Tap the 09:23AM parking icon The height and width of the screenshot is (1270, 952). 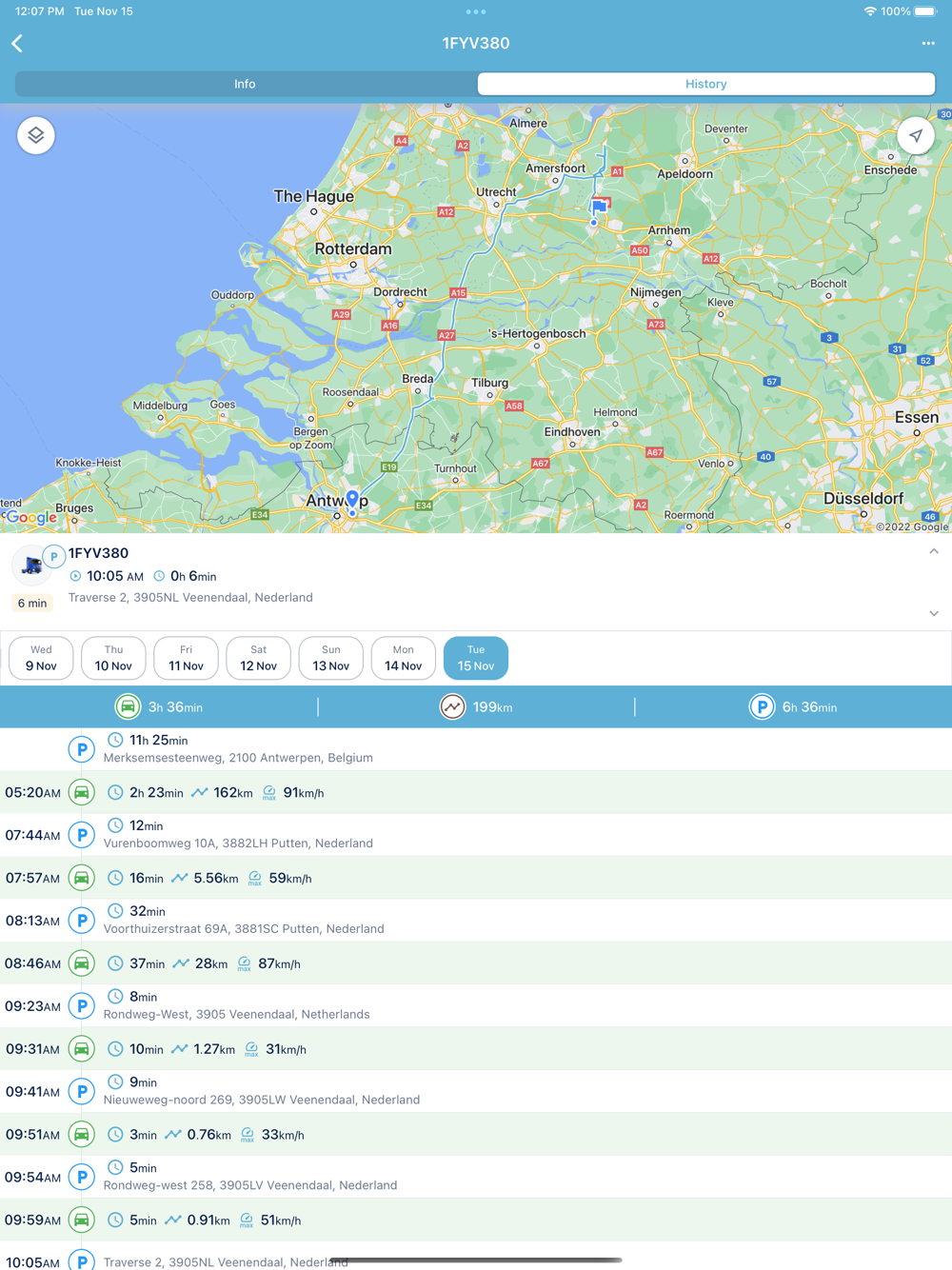(82, 1006)
